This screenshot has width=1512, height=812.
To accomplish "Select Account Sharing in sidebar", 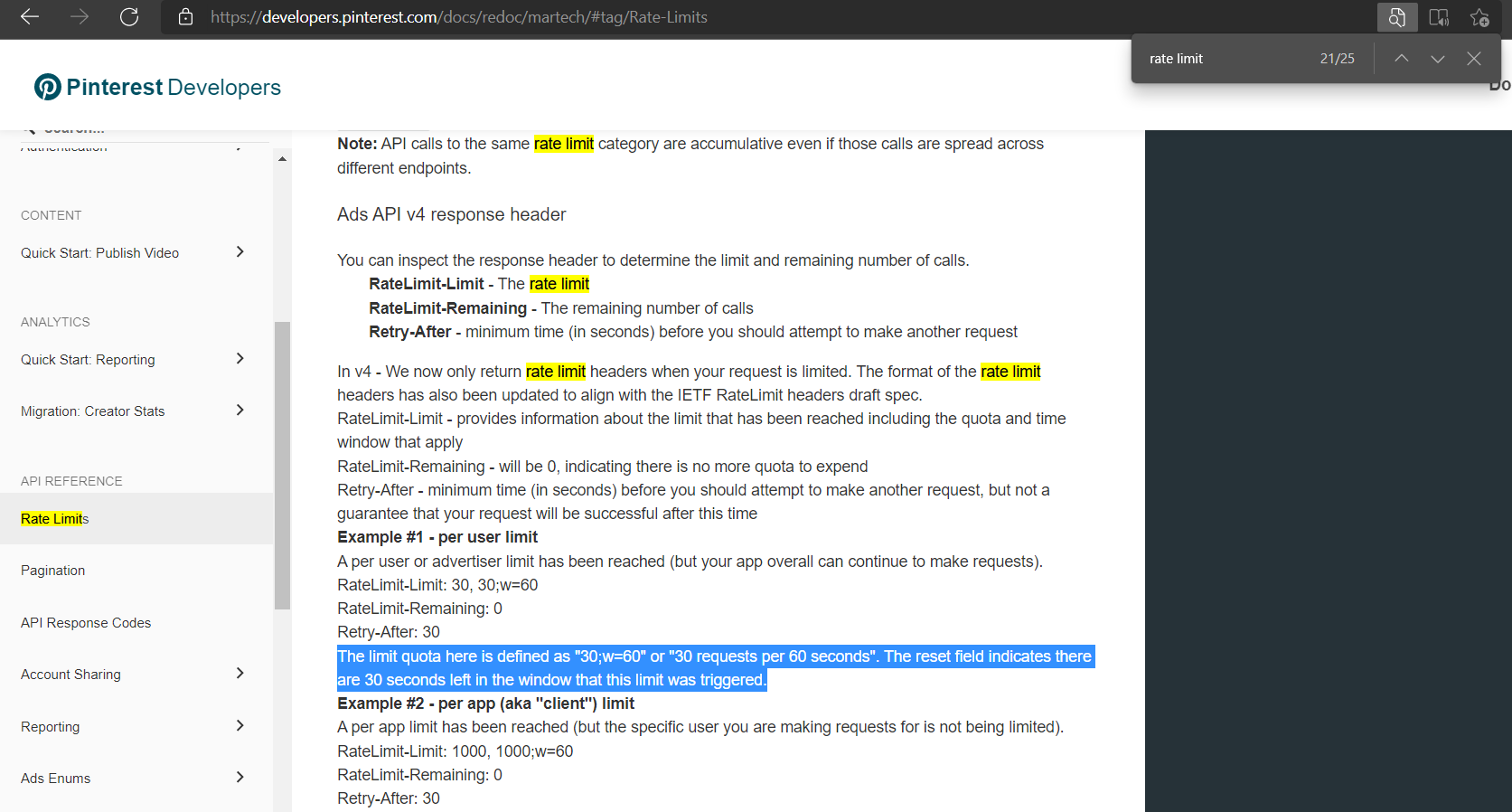I will 70,675.
